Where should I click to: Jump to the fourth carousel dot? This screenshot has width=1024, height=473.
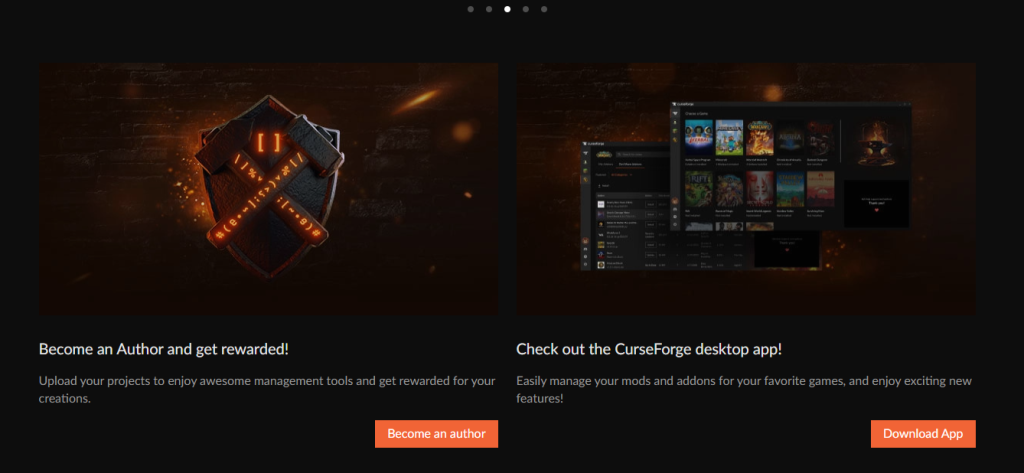coord(526,9)
